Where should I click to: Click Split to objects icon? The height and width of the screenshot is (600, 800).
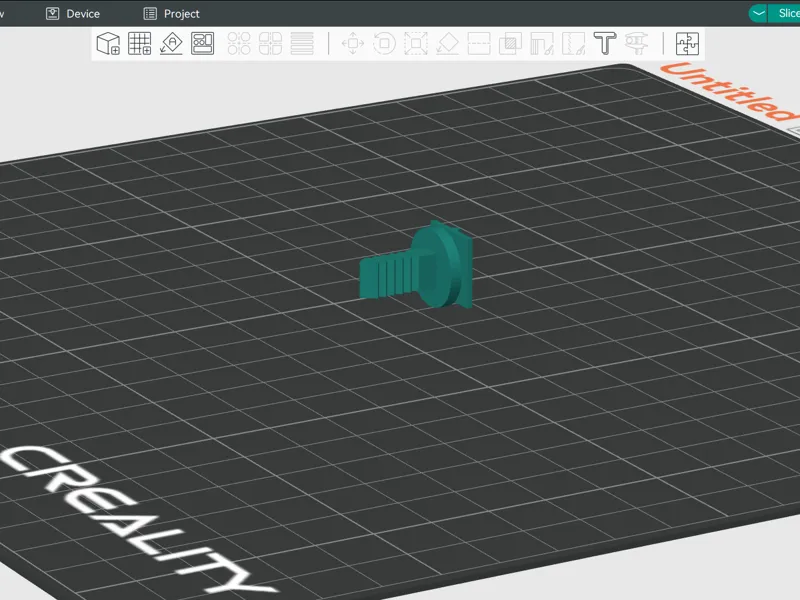(x=239, y=43)
